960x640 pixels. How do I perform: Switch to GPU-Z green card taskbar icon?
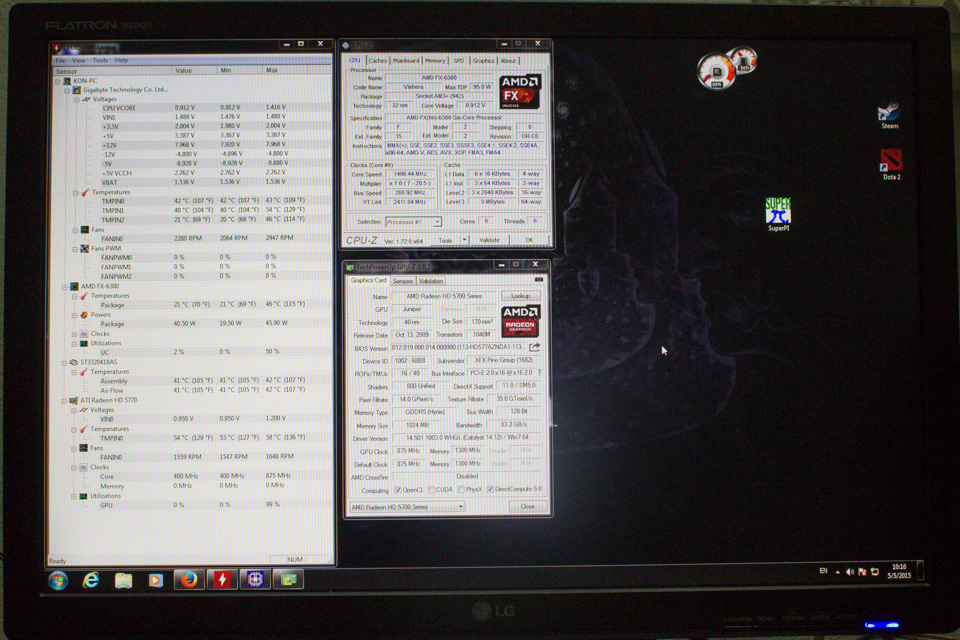(288, 579)
